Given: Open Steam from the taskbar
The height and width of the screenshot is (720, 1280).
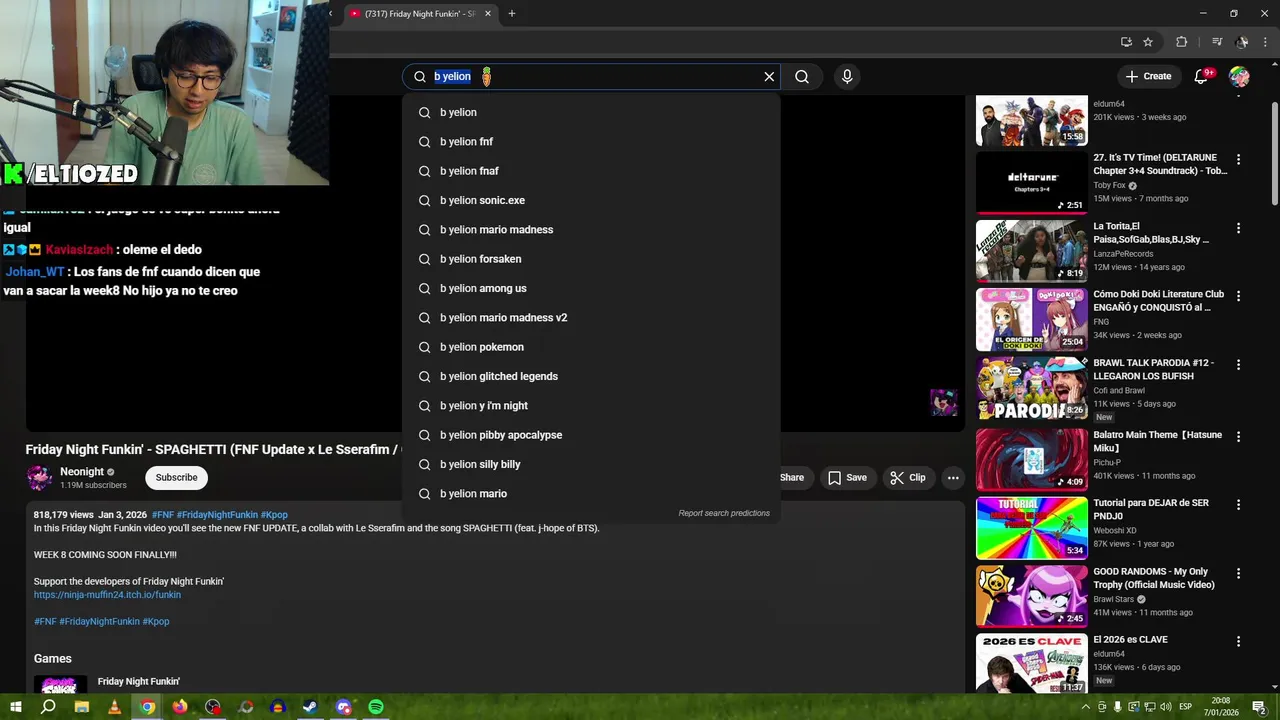Looking at the screenshot, I should coord(310,707).
